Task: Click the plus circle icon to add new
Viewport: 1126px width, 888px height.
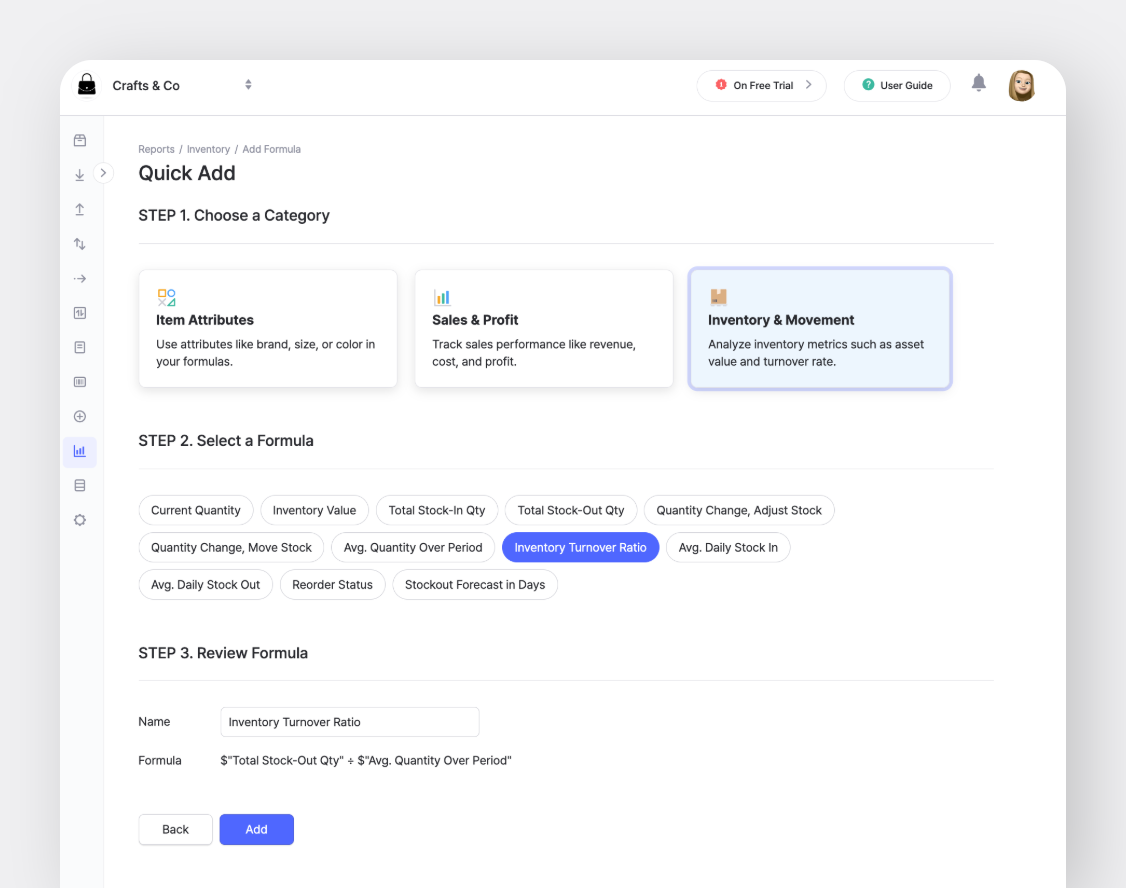Action: click(79, 416)
